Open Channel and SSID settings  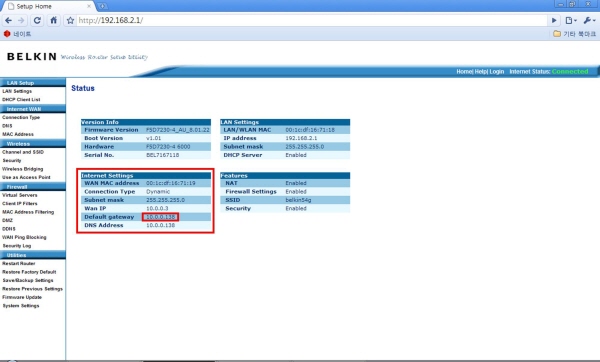(23, 152)
